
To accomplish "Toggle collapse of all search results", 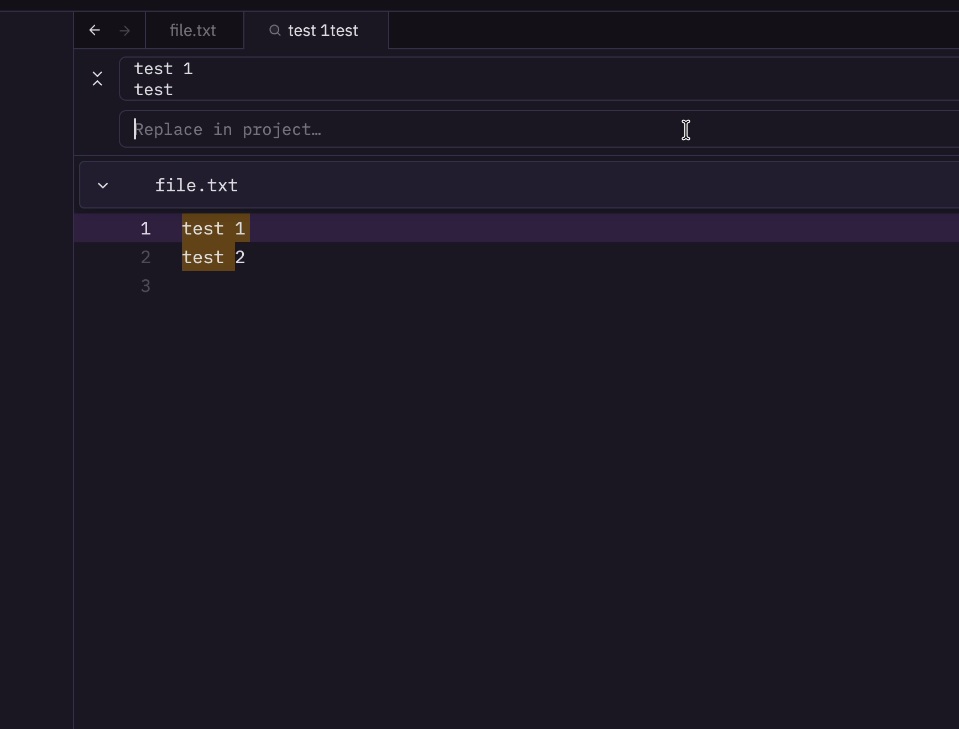I will click(x=97, y=79).
